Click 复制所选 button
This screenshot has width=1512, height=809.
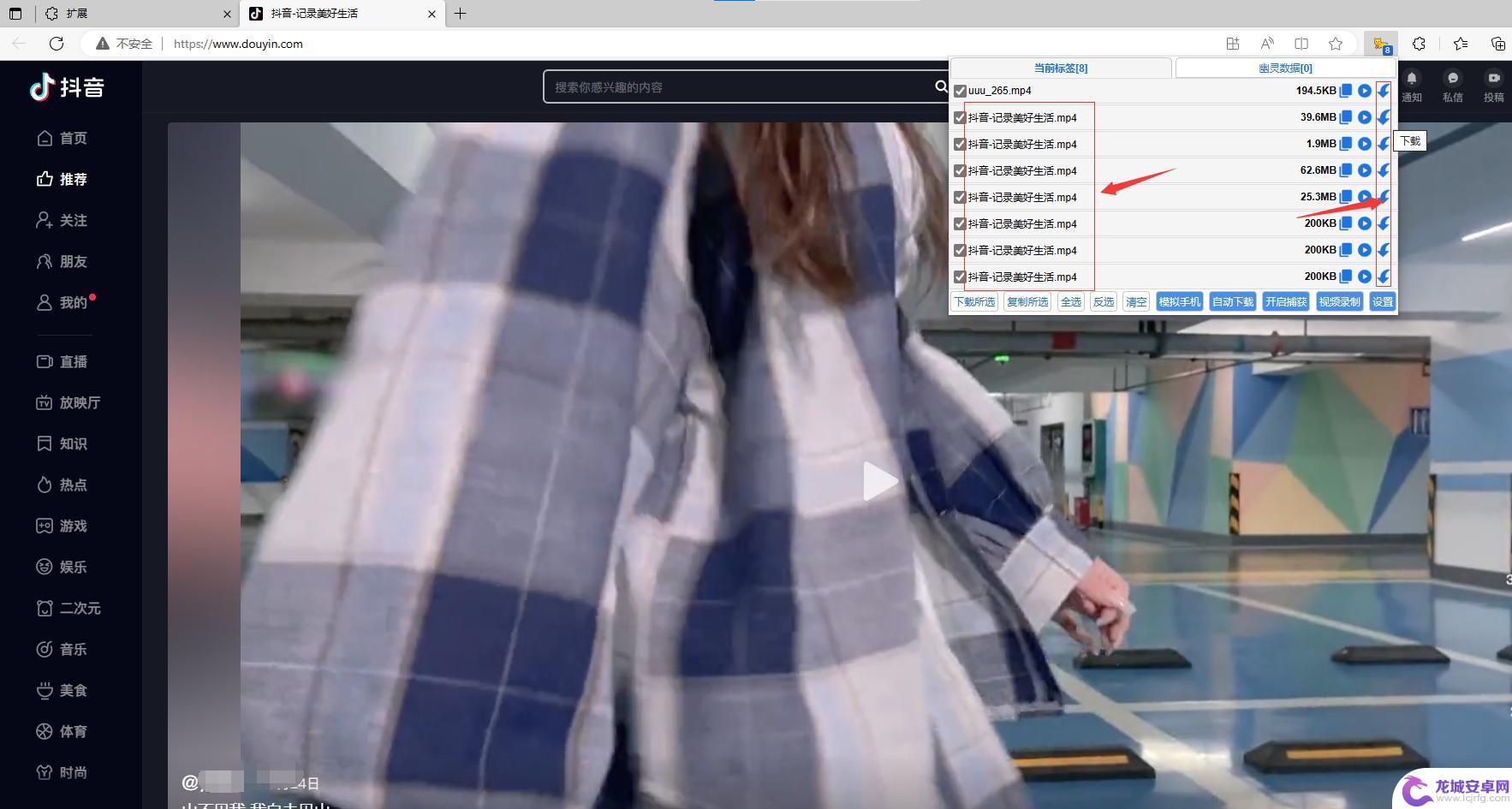(1027, 301)
